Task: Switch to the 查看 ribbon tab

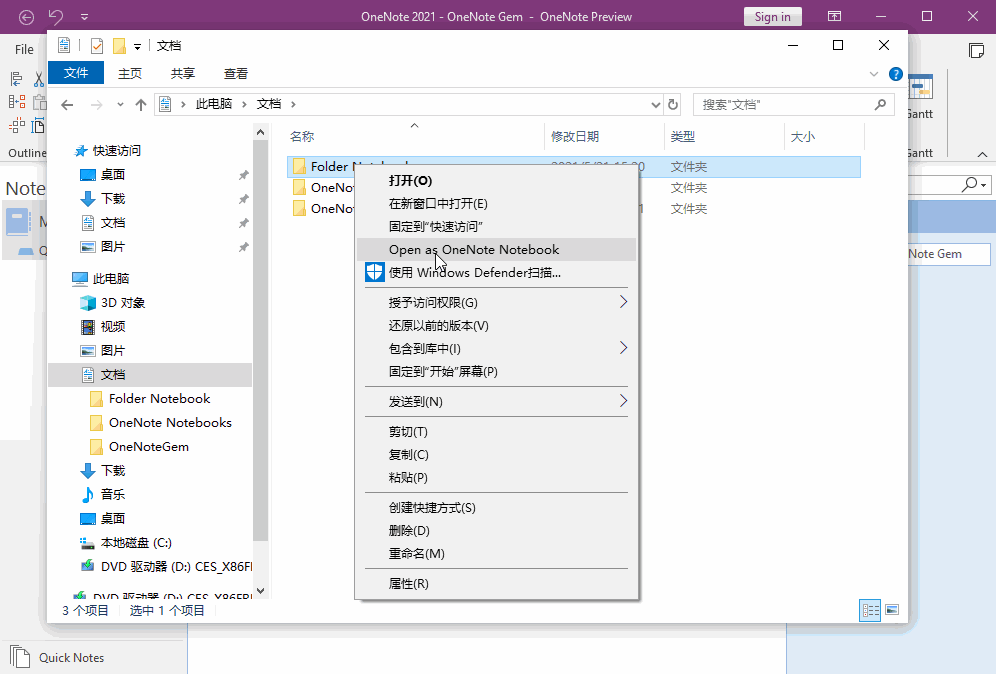Action: [x=236, y=74]
